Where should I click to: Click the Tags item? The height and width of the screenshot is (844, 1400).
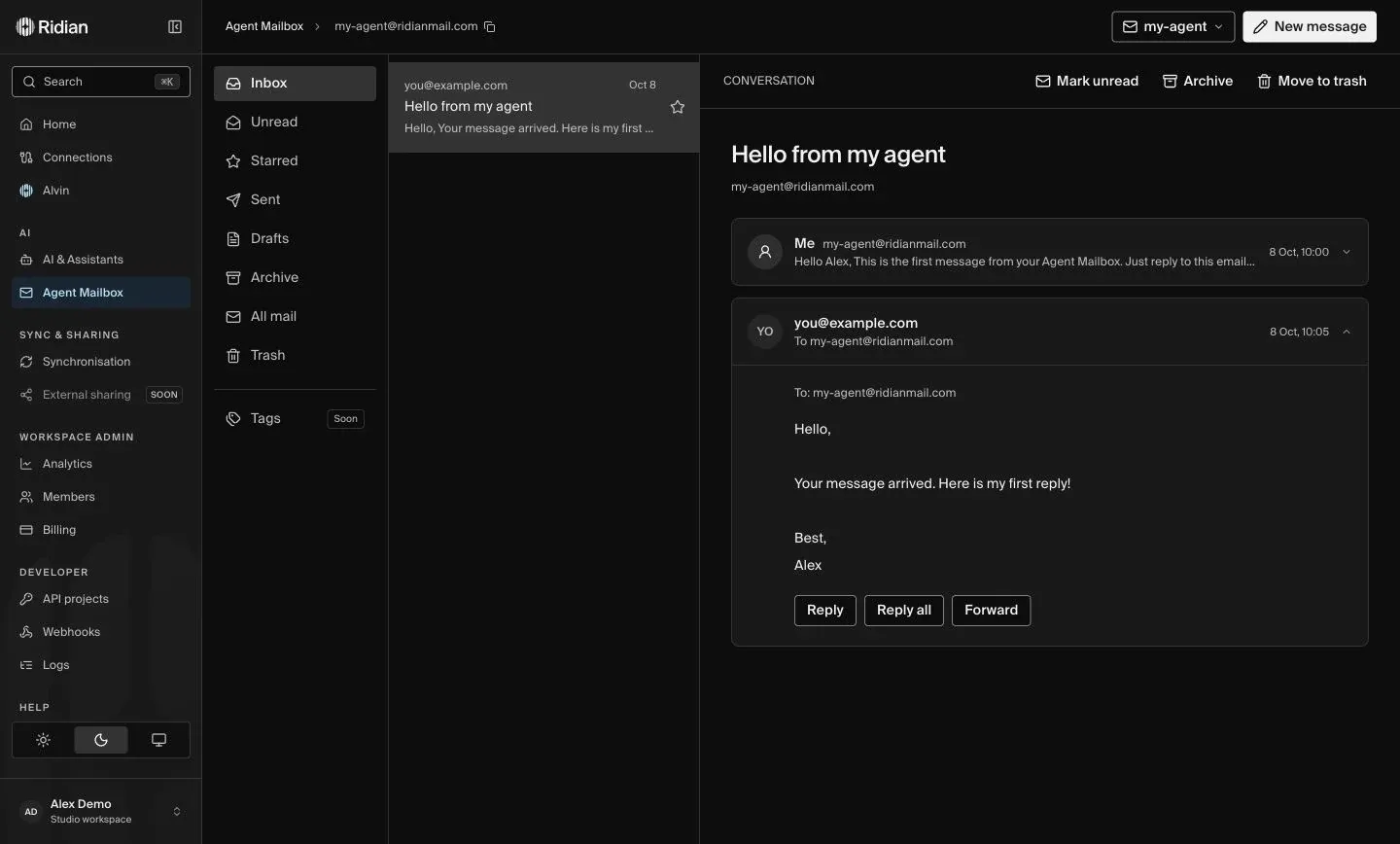[x=295, y=419]
